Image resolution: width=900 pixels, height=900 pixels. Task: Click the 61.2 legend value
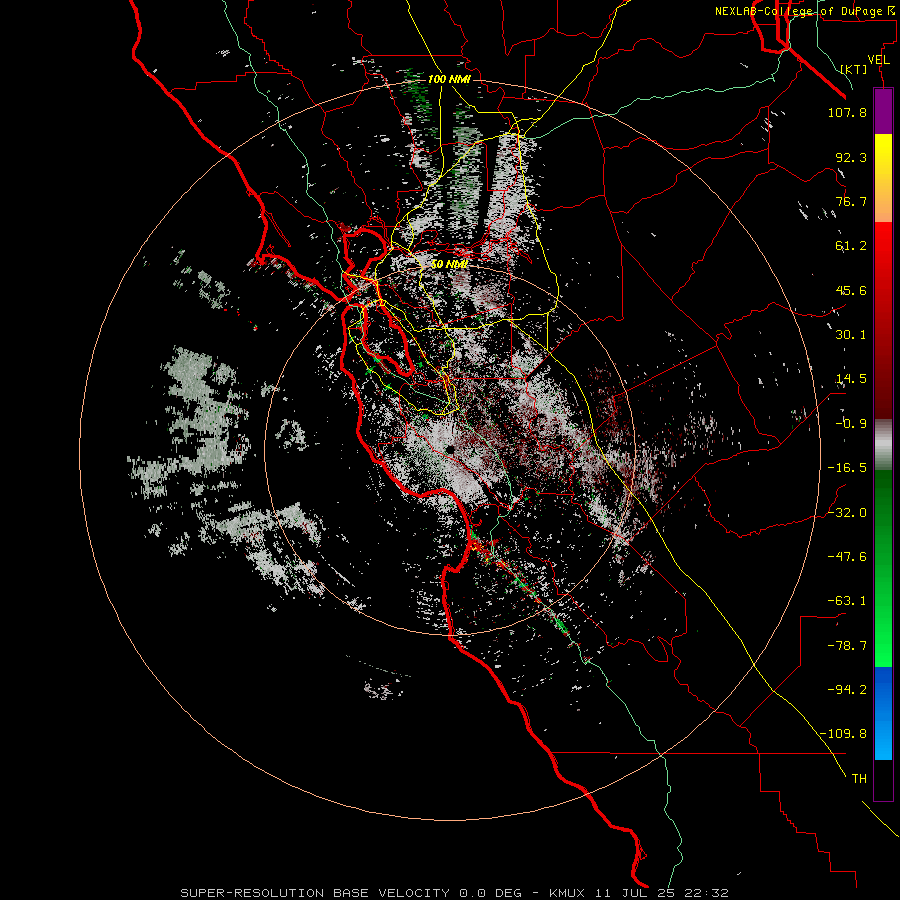click(x=851, y=246)
